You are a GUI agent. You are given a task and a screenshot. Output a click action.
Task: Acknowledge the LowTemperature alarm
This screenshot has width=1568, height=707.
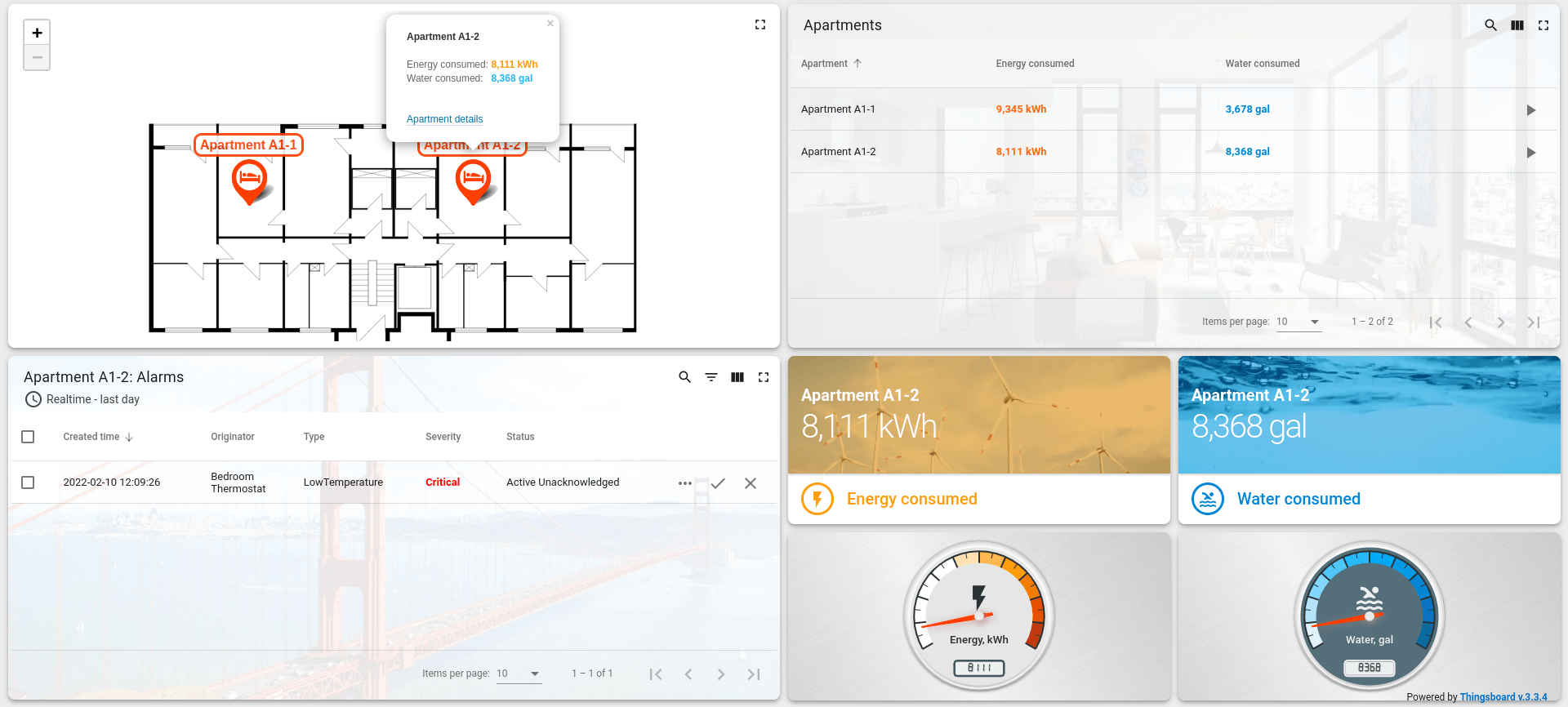(718, 483)
